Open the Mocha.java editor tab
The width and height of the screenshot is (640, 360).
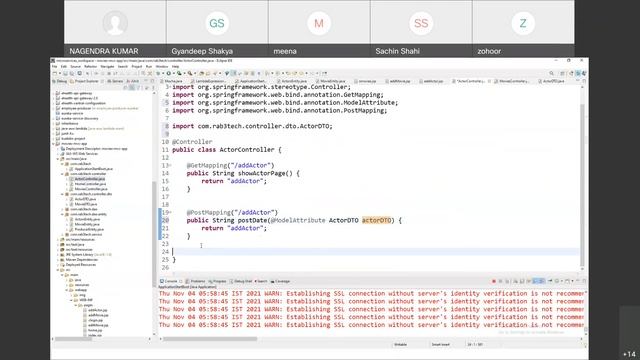173,81
